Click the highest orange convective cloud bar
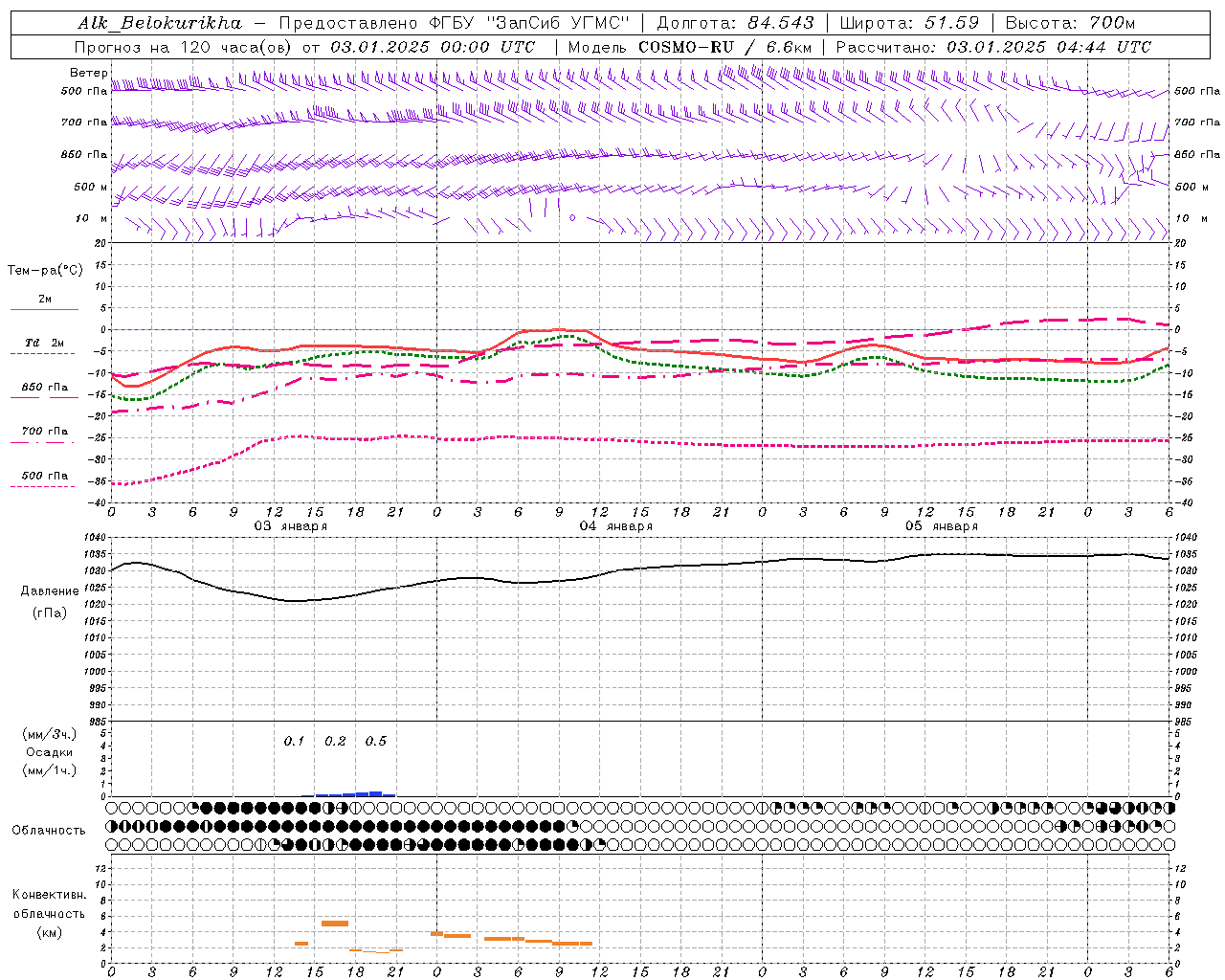1225x980 pixels. (x=335, y=924)
